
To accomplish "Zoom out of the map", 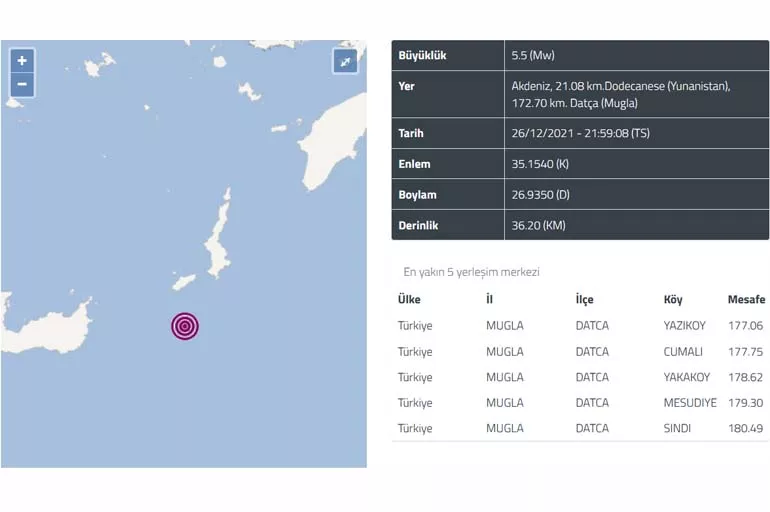I will pos(22,84).
